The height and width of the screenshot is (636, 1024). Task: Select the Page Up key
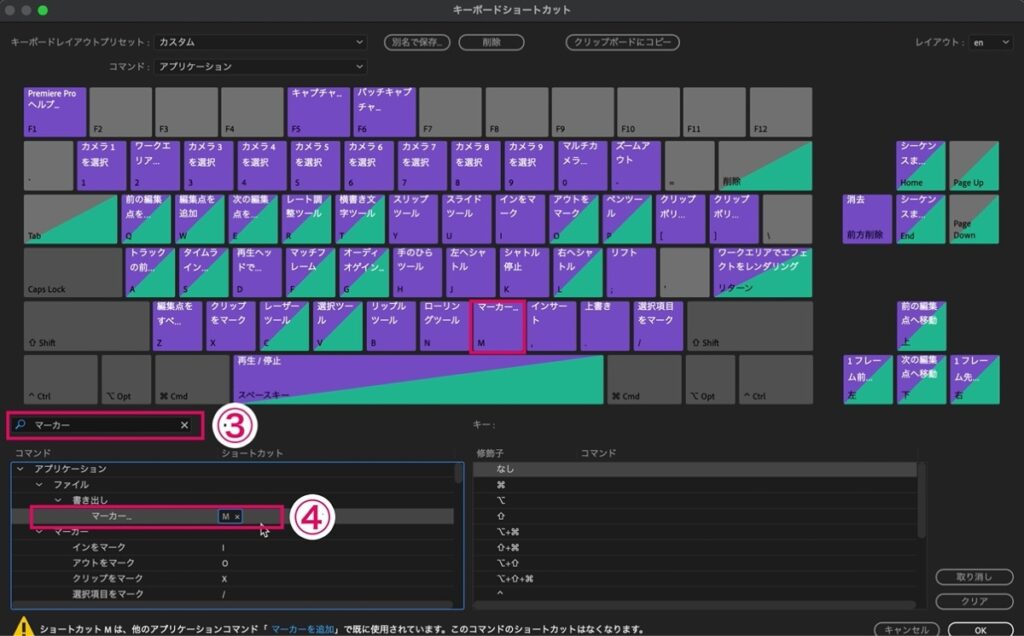(974, 166)
